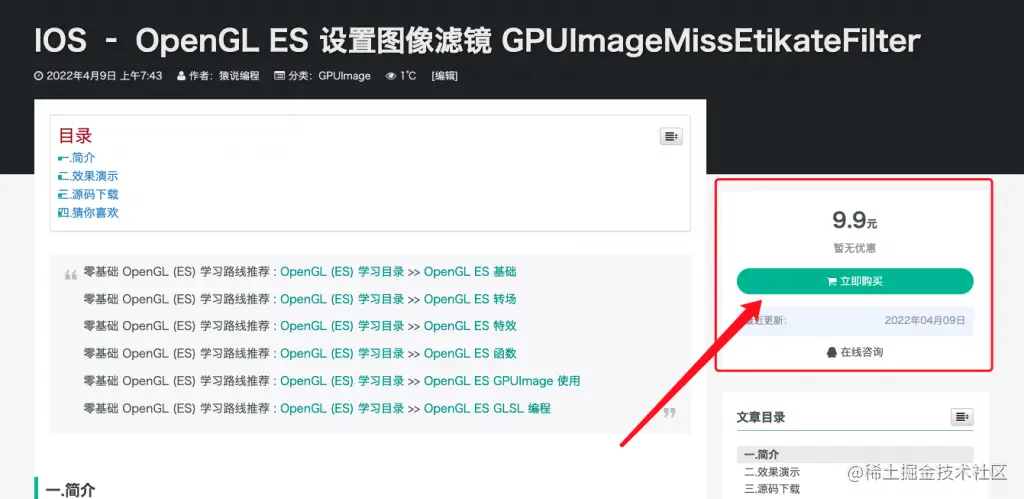
Task: Open the OpenGL ES 转场 link
Action: pos(470,299)
